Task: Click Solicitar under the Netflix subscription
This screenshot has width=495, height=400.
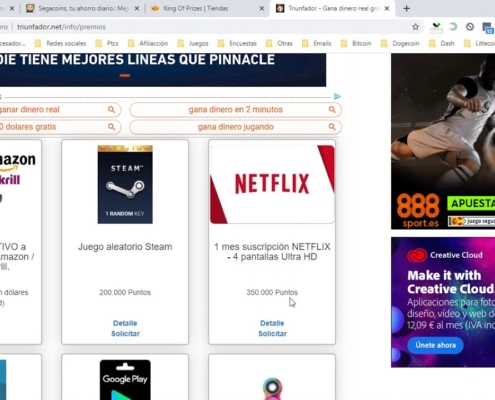Action: pos(272,334)
